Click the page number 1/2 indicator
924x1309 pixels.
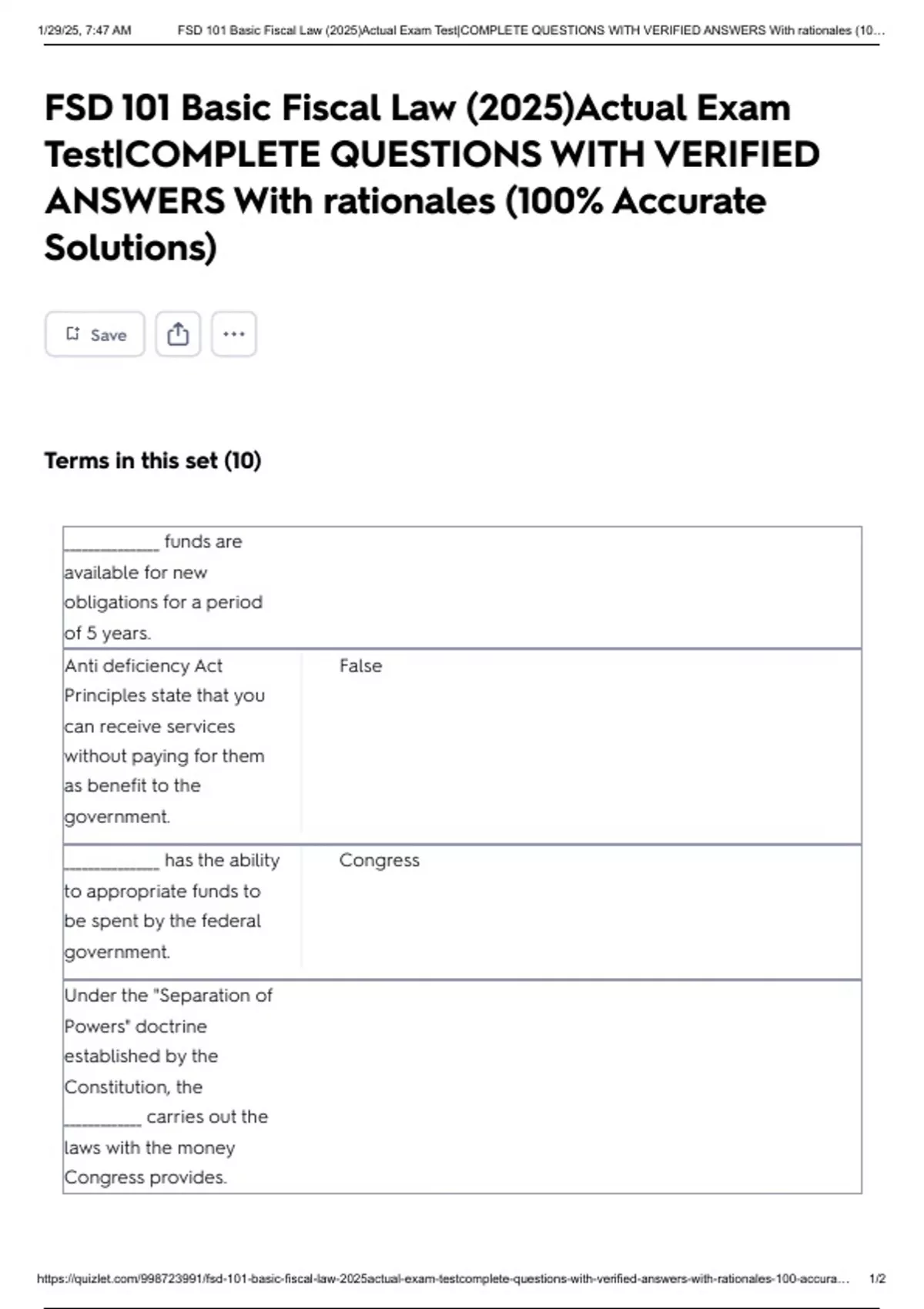point(877,1278)
